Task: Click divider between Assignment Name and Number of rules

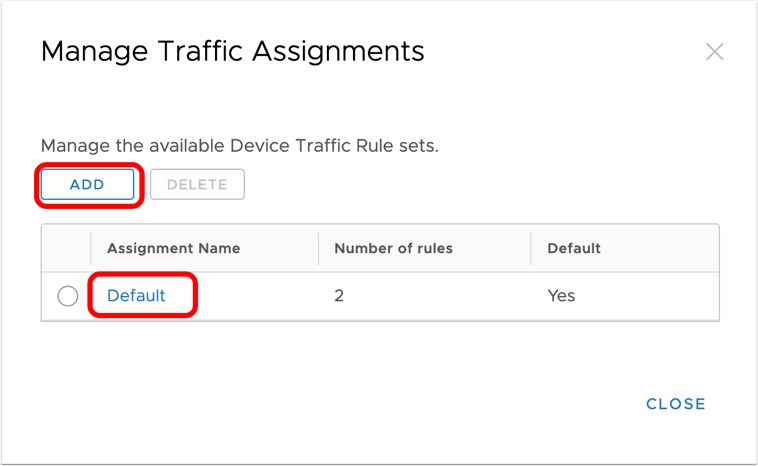Action: [x=319, y=248]
